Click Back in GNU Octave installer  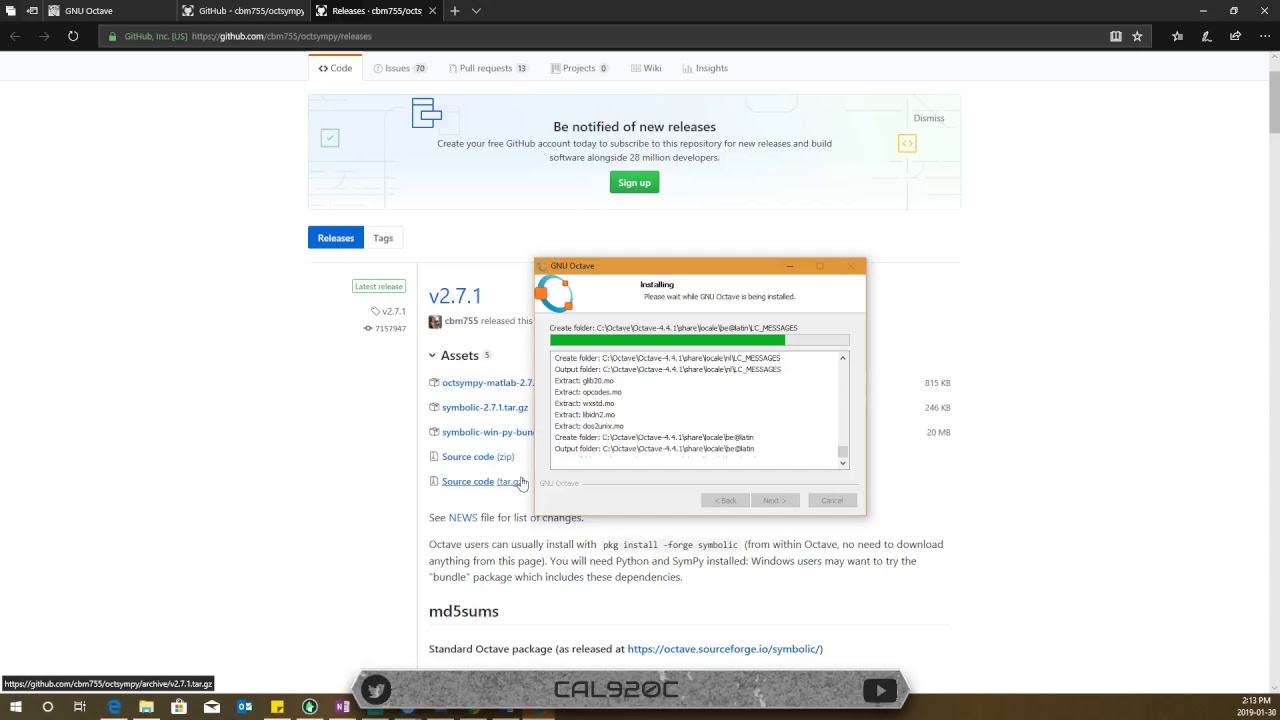pyautogui.click(x=726, y=500)
